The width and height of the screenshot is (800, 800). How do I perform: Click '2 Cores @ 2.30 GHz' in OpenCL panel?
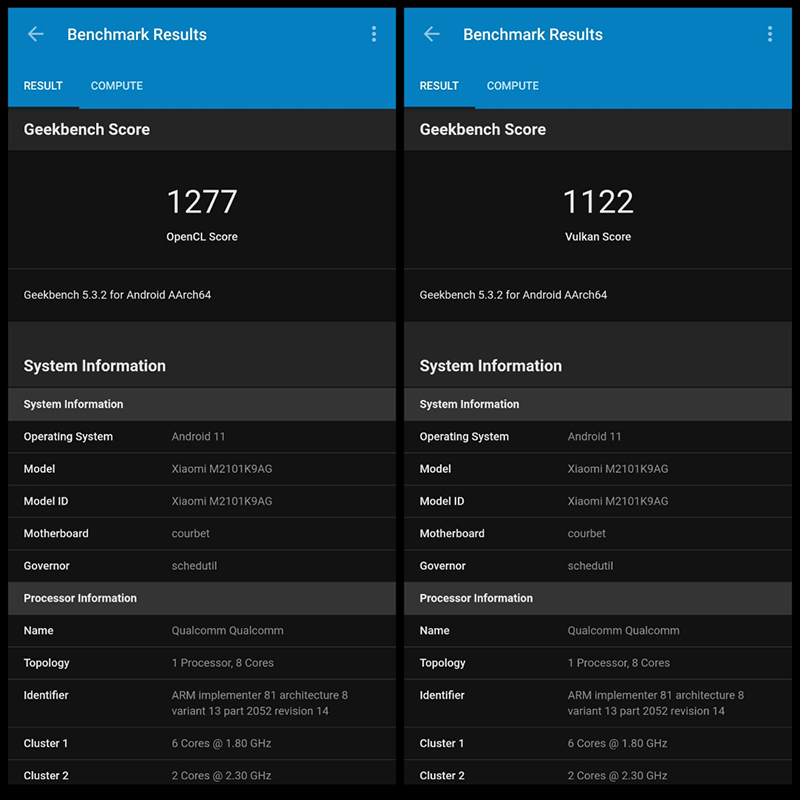pyautogui.click(x=221, y=776)
